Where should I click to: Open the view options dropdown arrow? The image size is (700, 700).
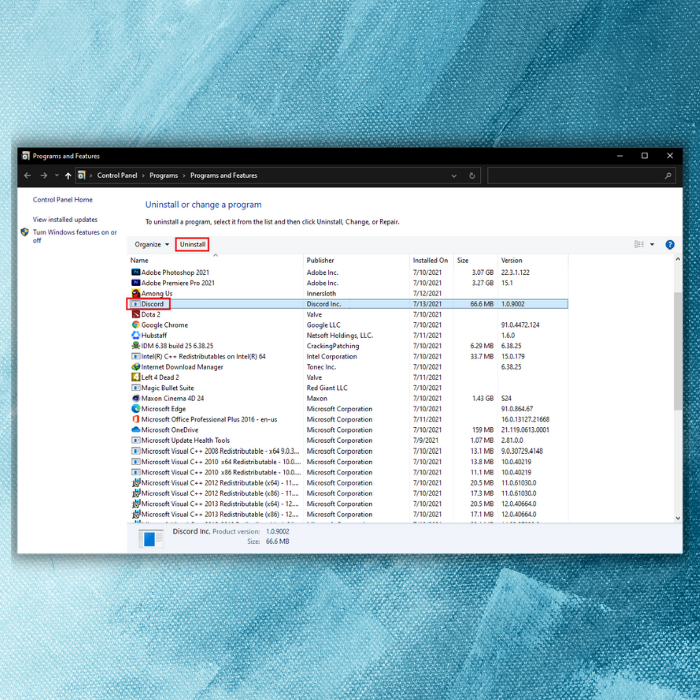[x=652, y=244]
